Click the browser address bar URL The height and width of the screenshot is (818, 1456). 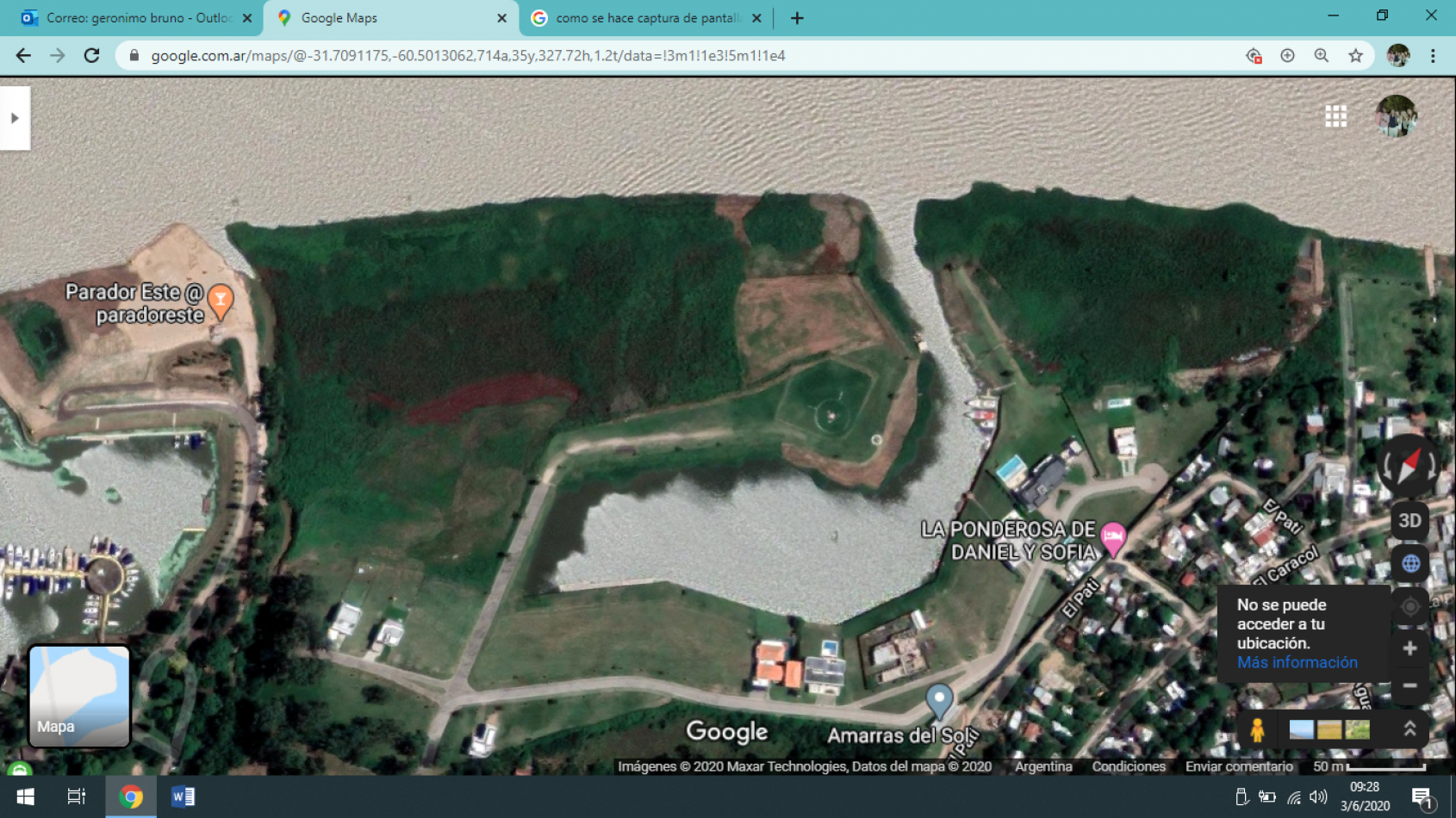point(468,56)
